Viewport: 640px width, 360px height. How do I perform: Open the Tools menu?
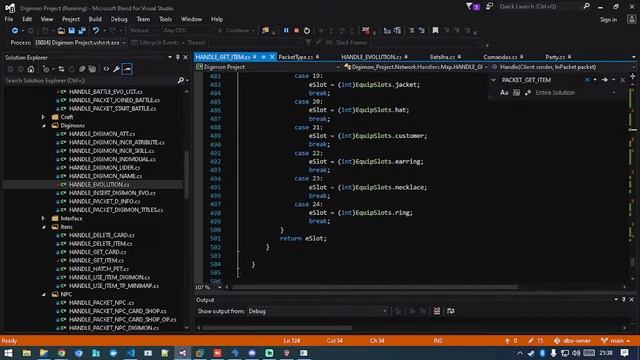[165, 19]
